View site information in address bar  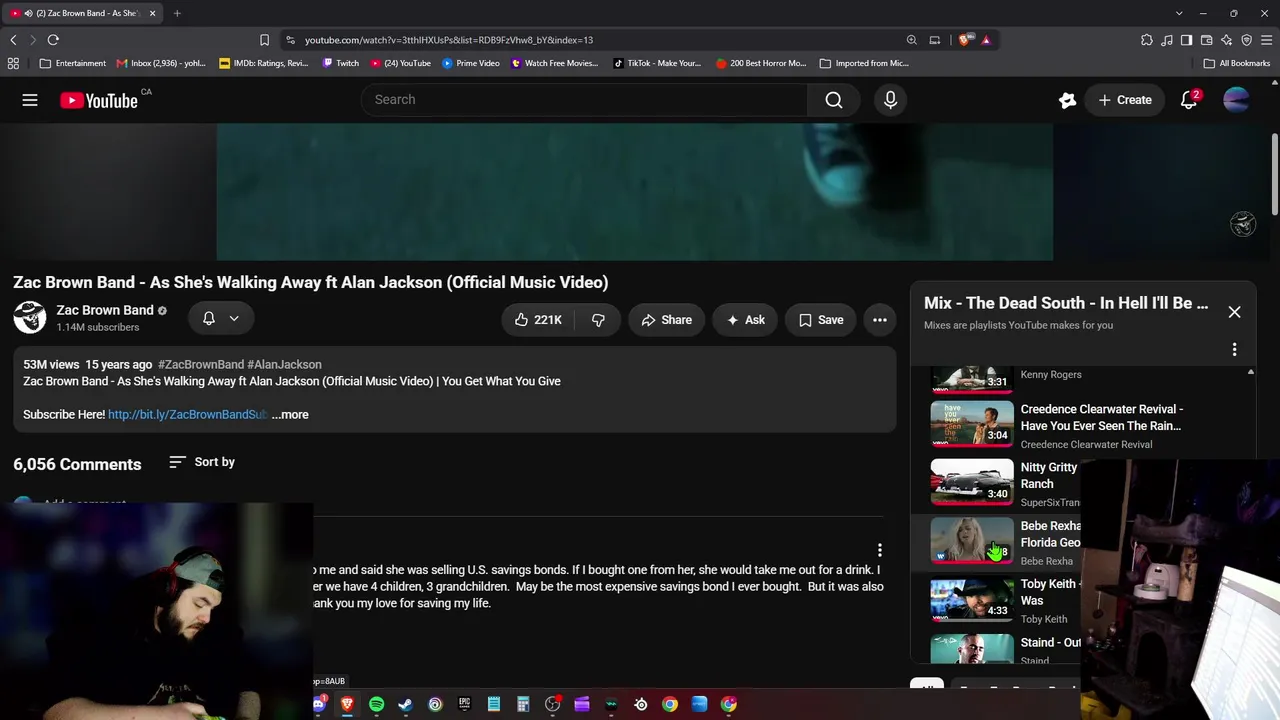290,40
